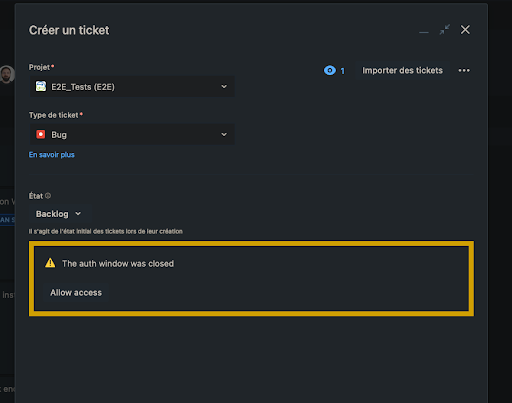Select the Bug ticket type field
512x403 pixels.
[x=132, y=134]
